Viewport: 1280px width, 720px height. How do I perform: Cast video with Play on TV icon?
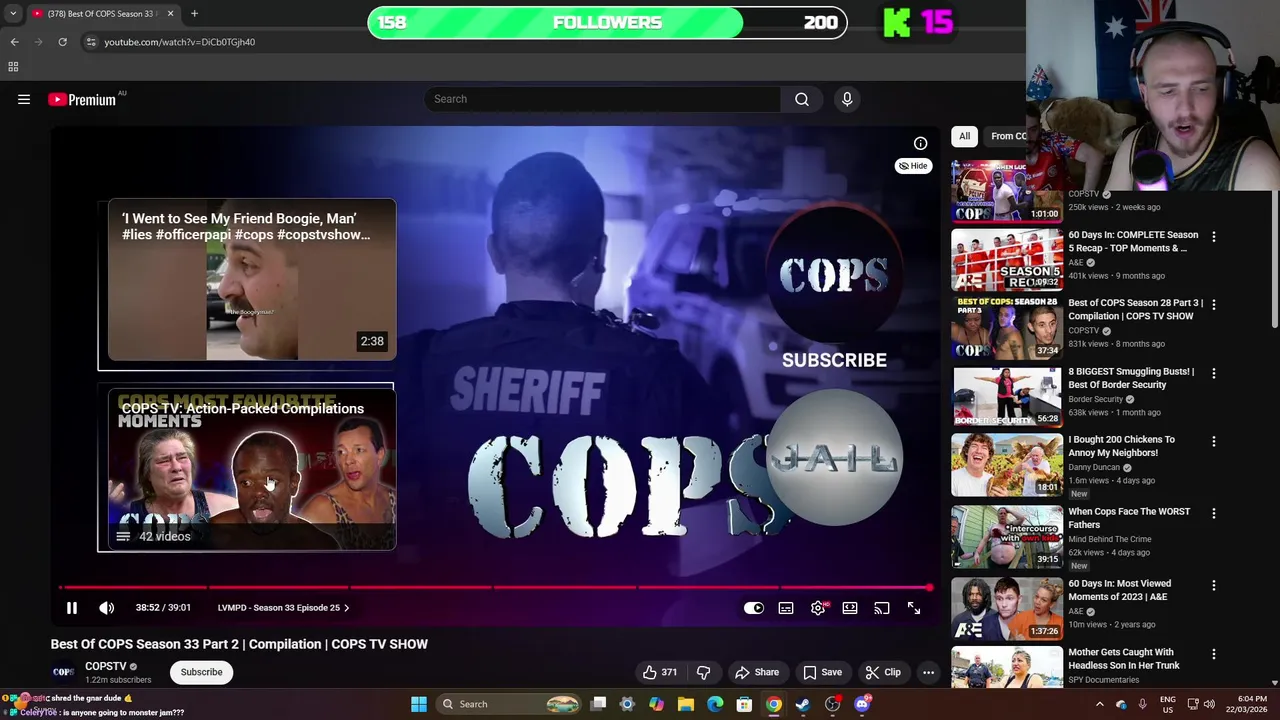[882, 608]
